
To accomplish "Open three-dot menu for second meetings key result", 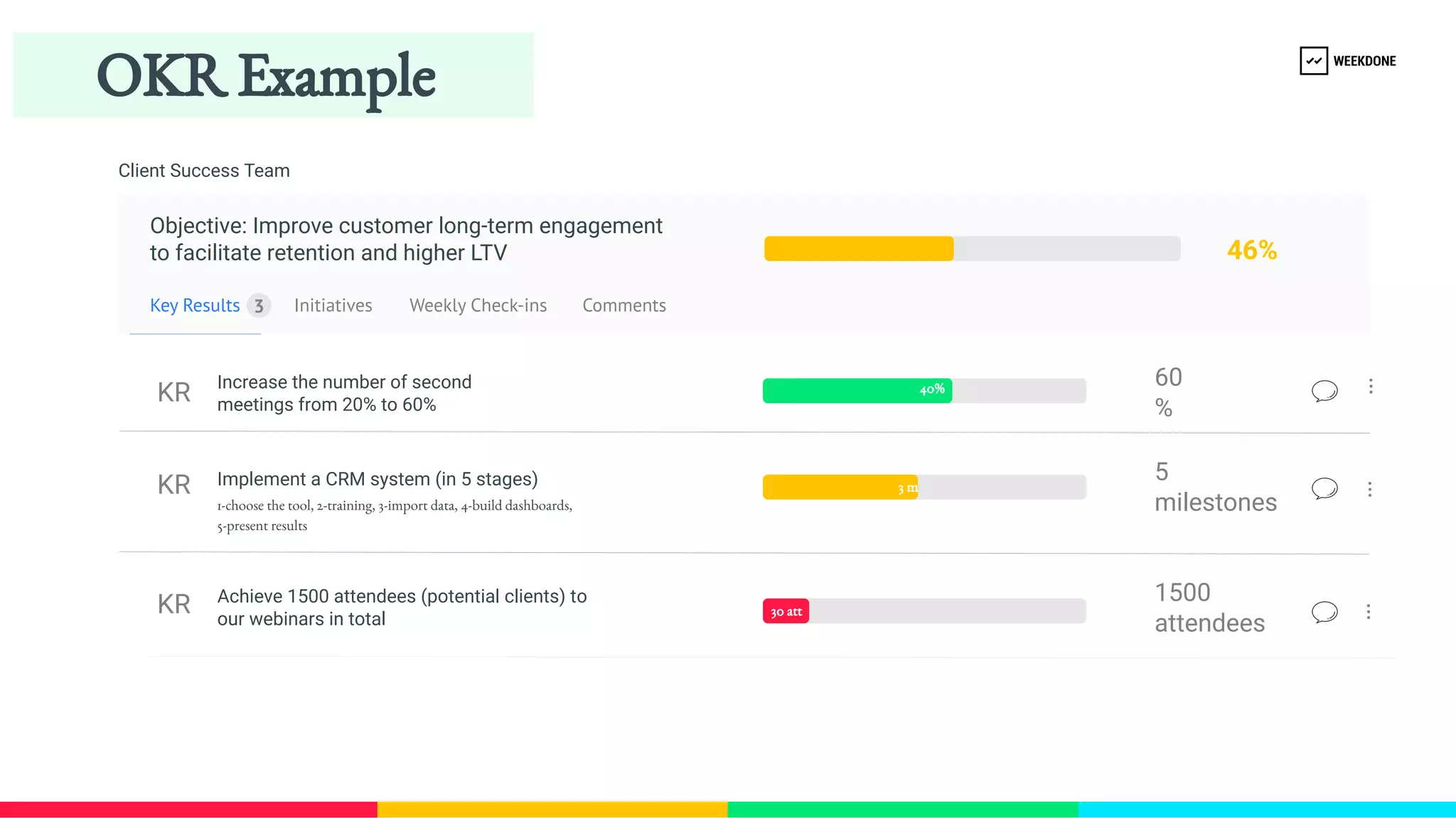I will click(x=1371, y=387).
